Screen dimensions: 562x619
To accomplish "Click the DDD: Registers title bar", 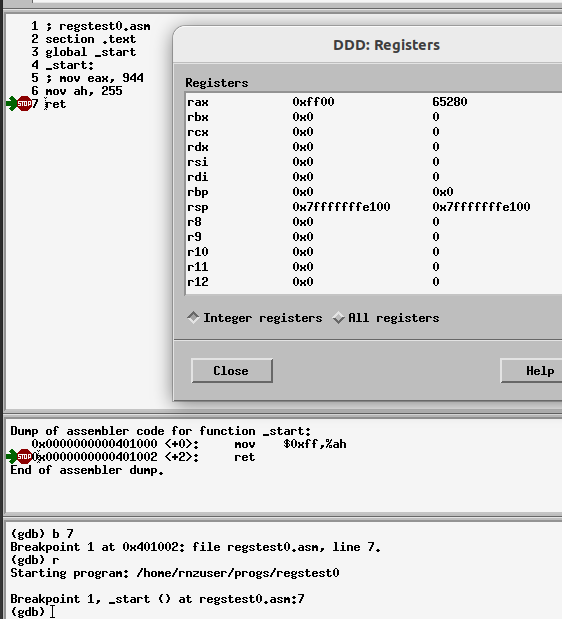I will (x=367, y=45).
